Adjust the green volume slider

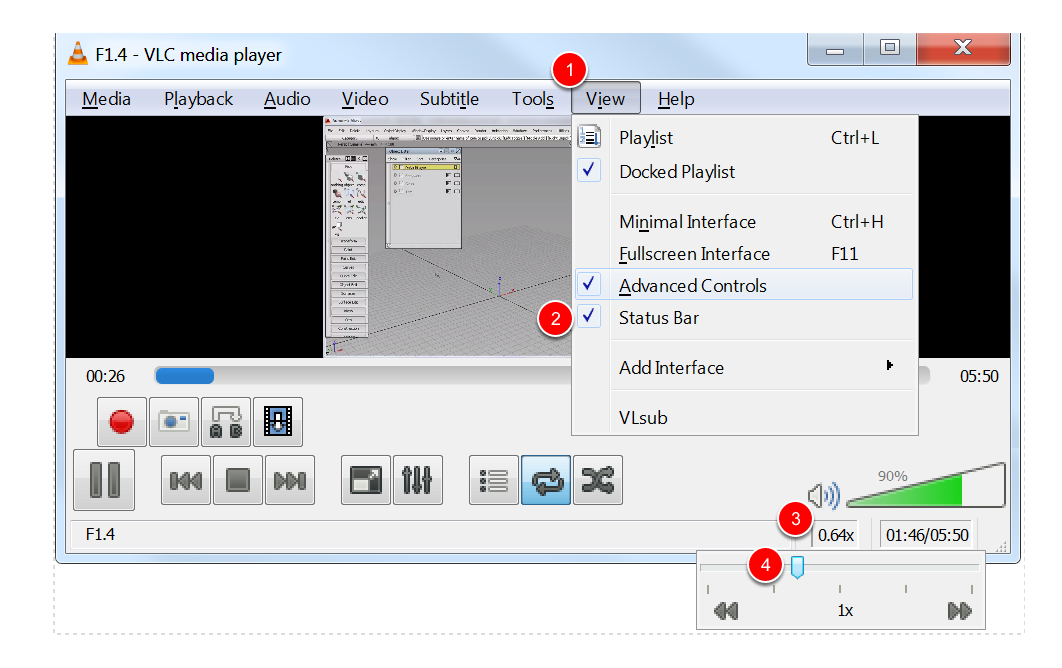925,485
